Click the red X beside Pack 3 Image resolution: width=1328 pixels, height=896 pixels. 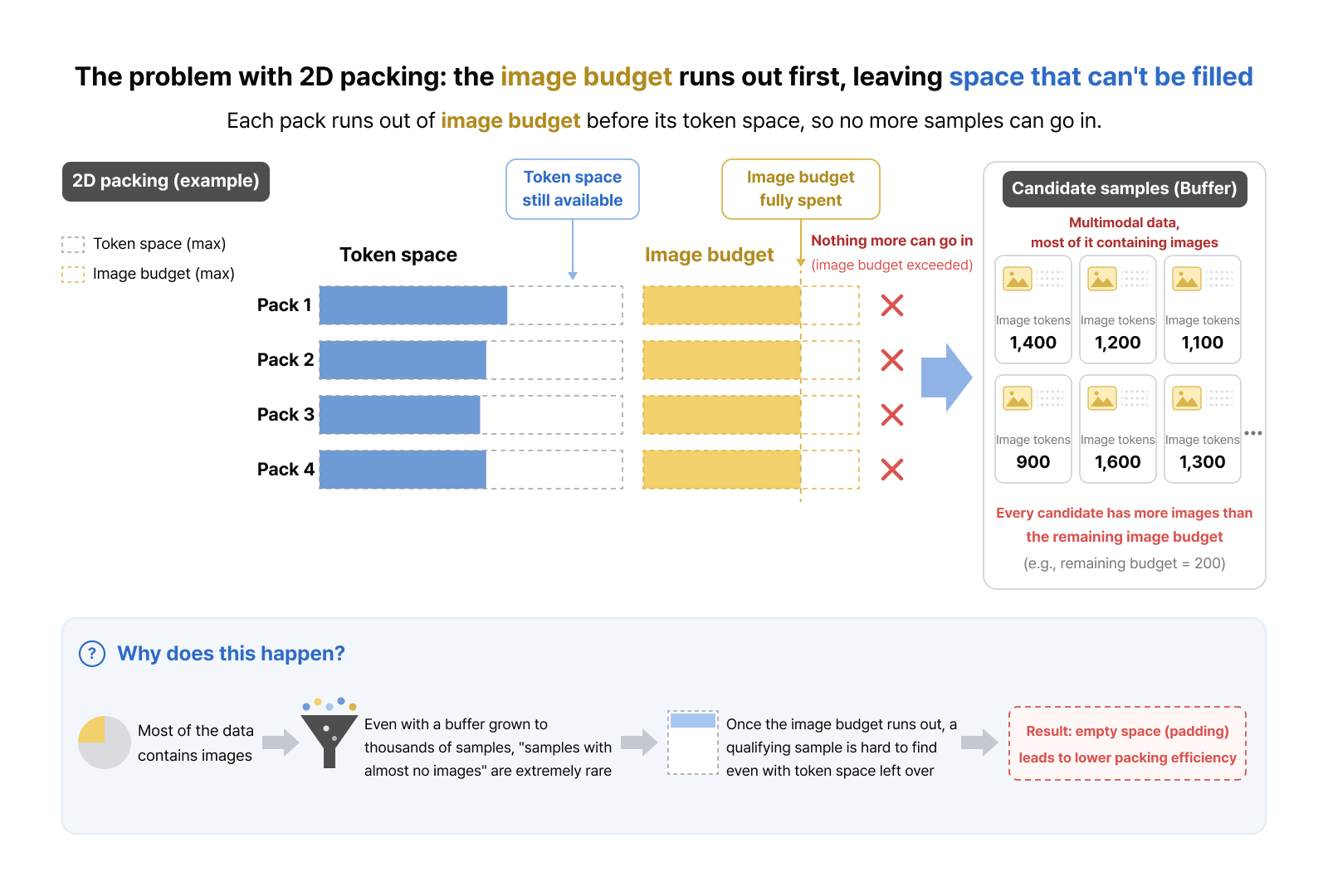[x=892, y=415]
